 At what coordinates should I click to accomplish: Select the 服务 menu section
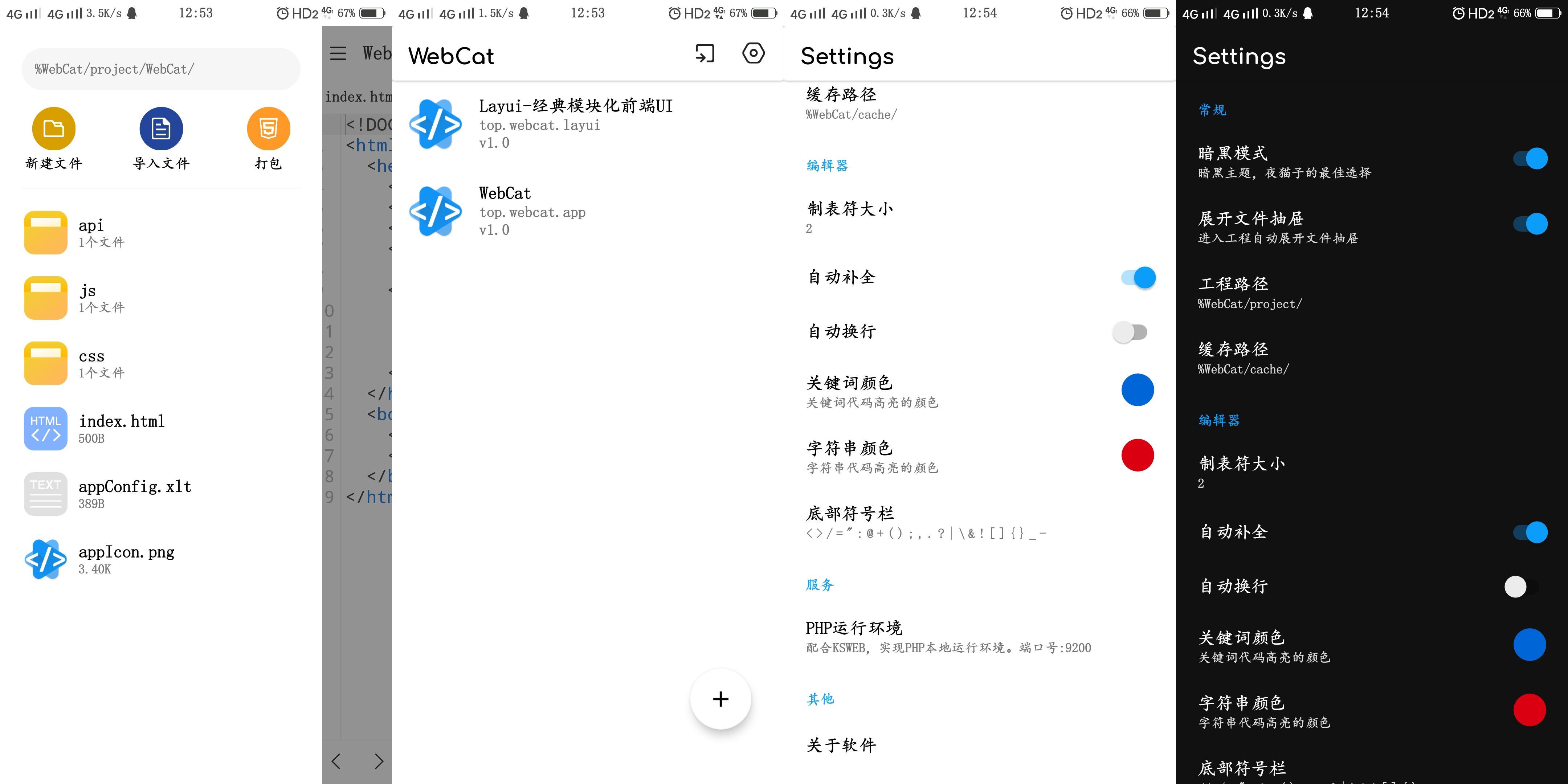(820, 584)
